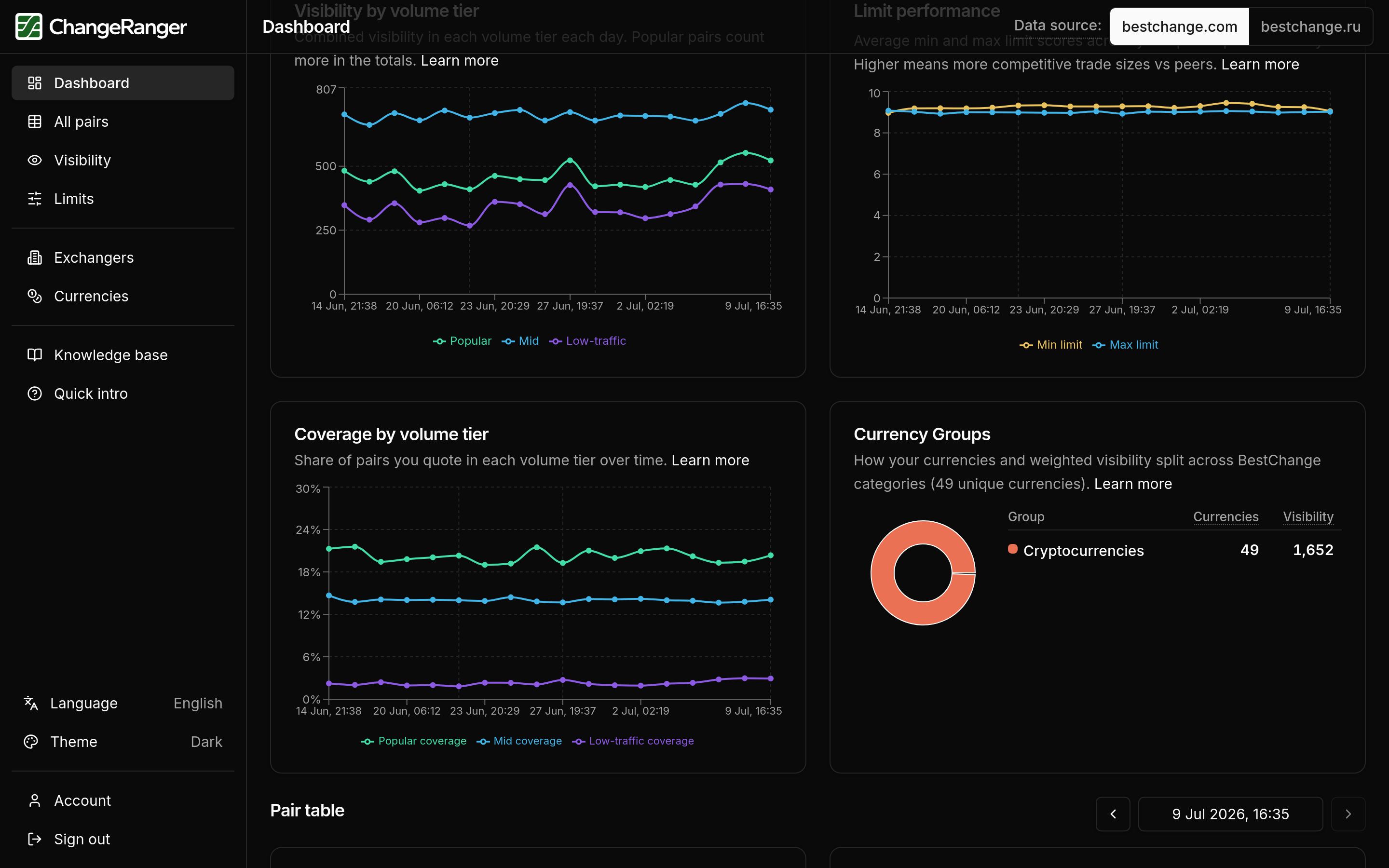Click the Exchangers building icon

tap(34, 257)
